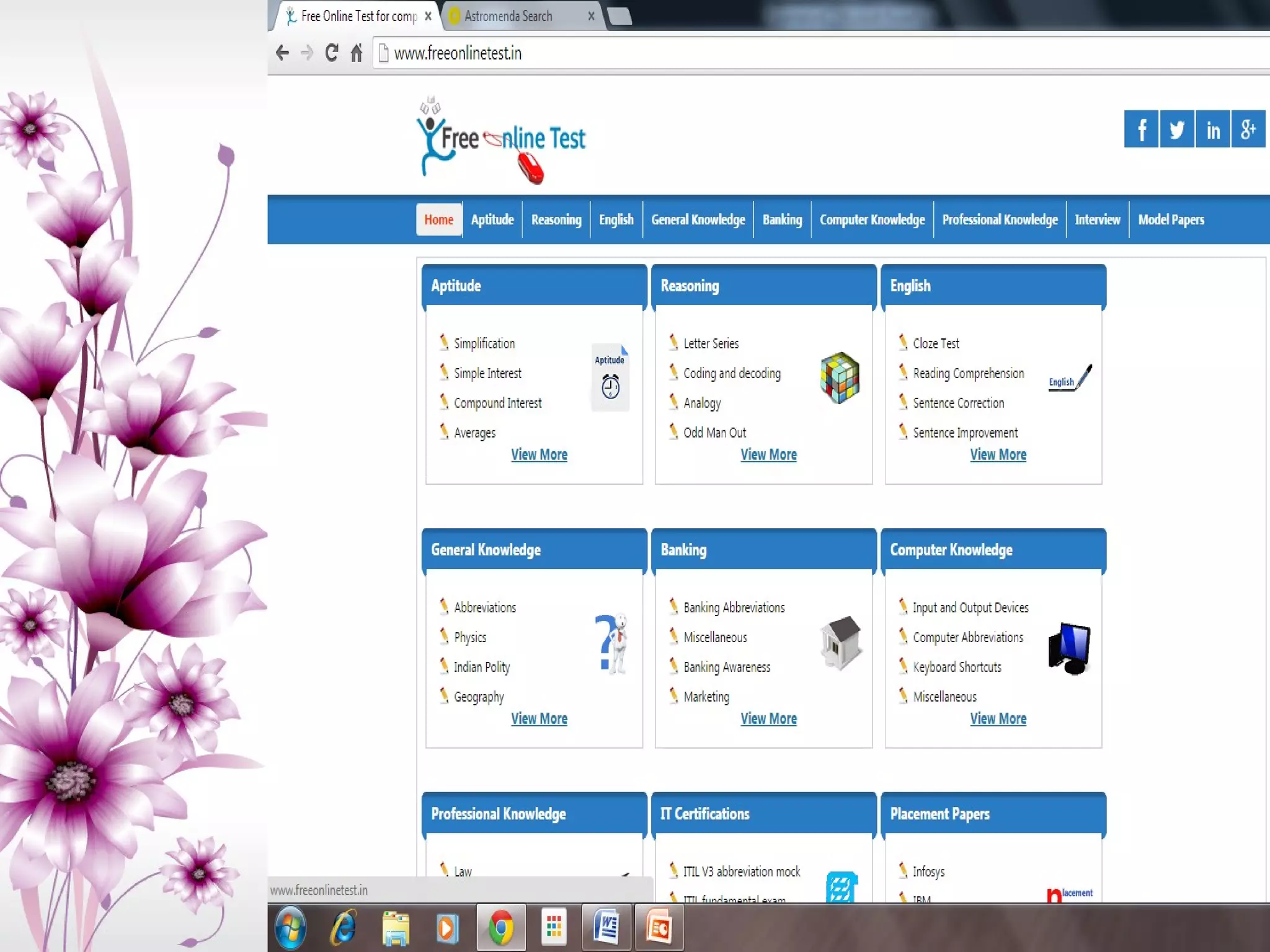Viewport: 1270px width, 952px height.
Task: Open Professional Knowledge in the navigation bar
Action: 1000,219
